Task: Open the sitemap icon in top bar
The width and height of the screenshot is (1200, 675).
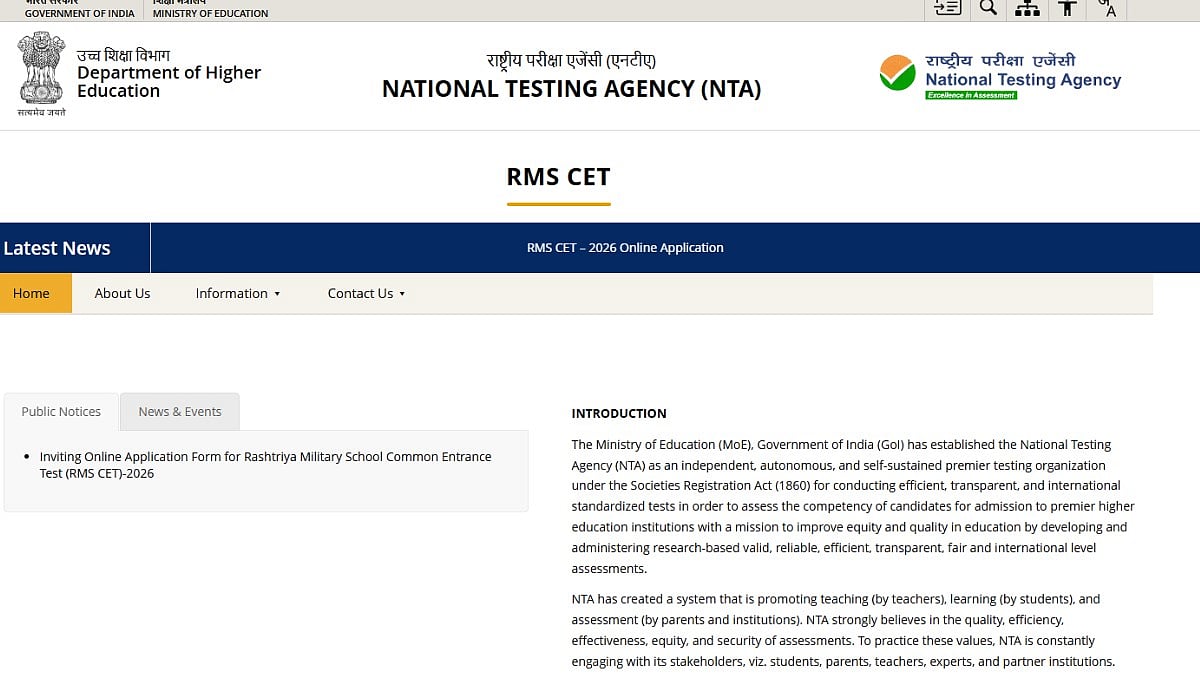Action: pos(1027,8)
